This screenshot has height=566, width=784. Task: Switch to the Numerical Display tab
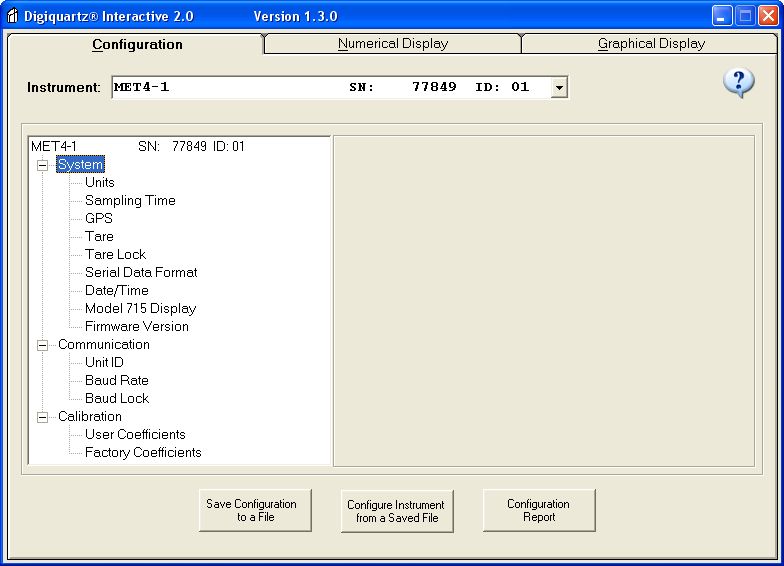click(x=392, y=44)
